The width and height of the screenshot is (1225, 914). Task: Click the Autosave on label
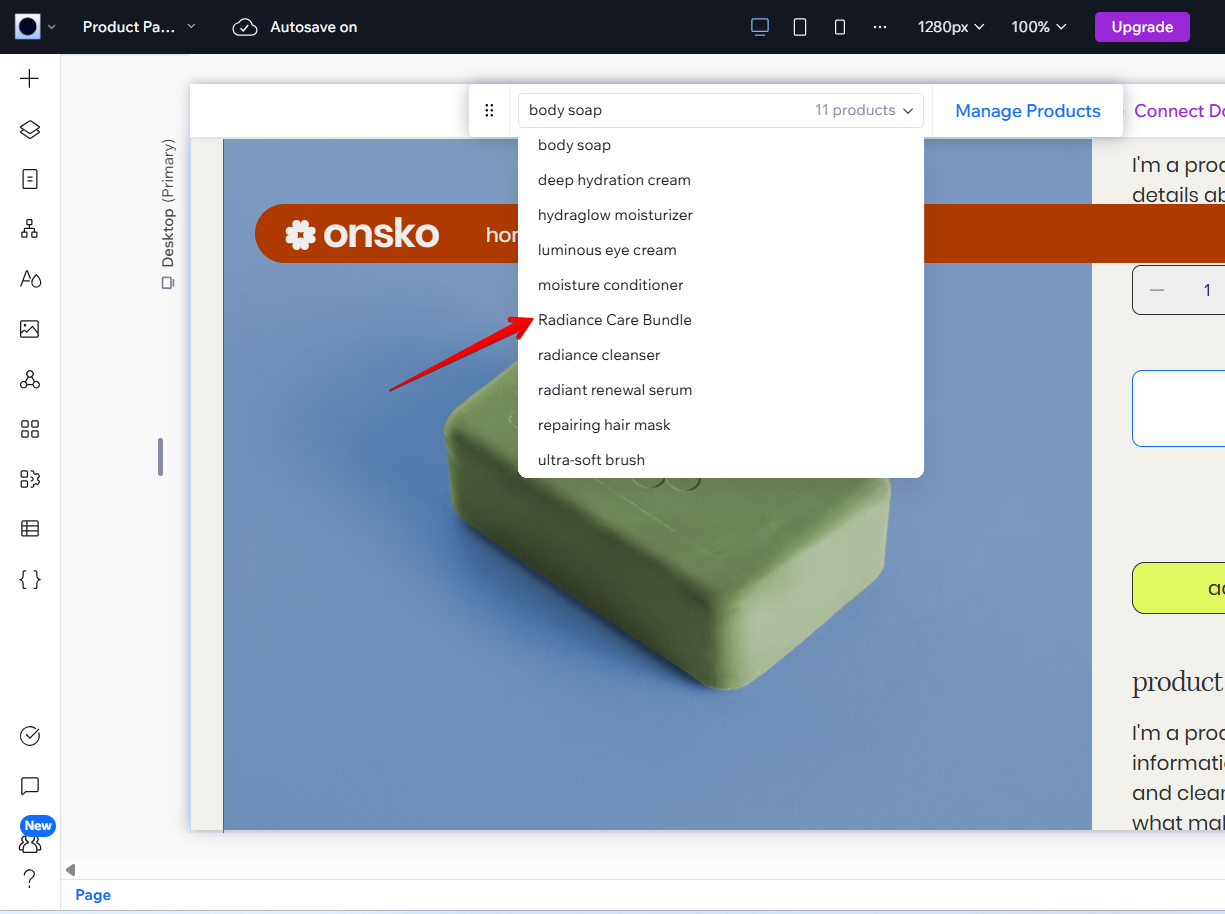click(314, 27)
